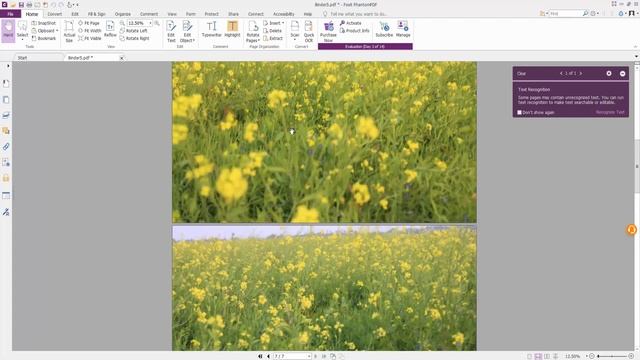Click the zoom out magnifier in ribbon
640x360 pixels.
[122, 23]
